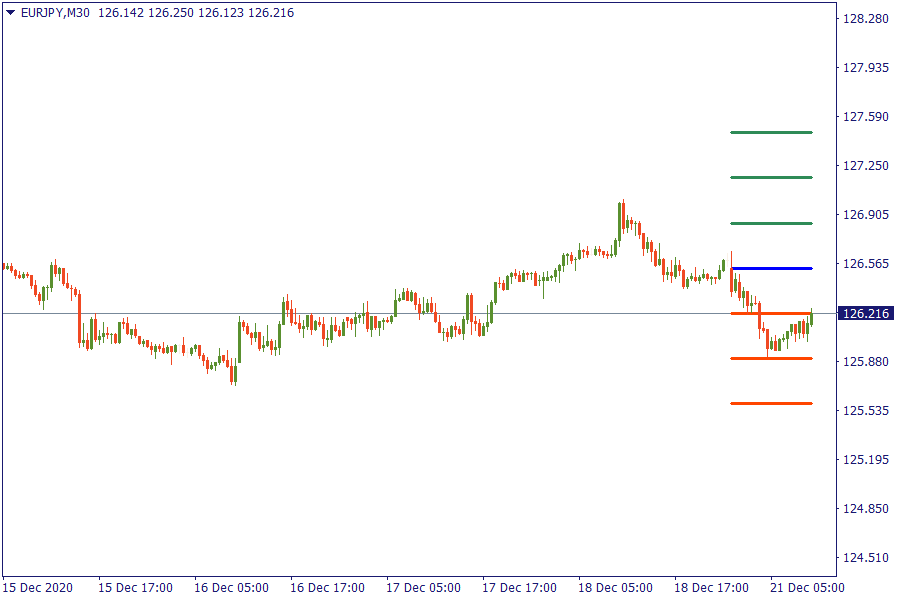Click the highlighted 126.216 current price tag
Screen dimensions: 900x600
point(866,314)
